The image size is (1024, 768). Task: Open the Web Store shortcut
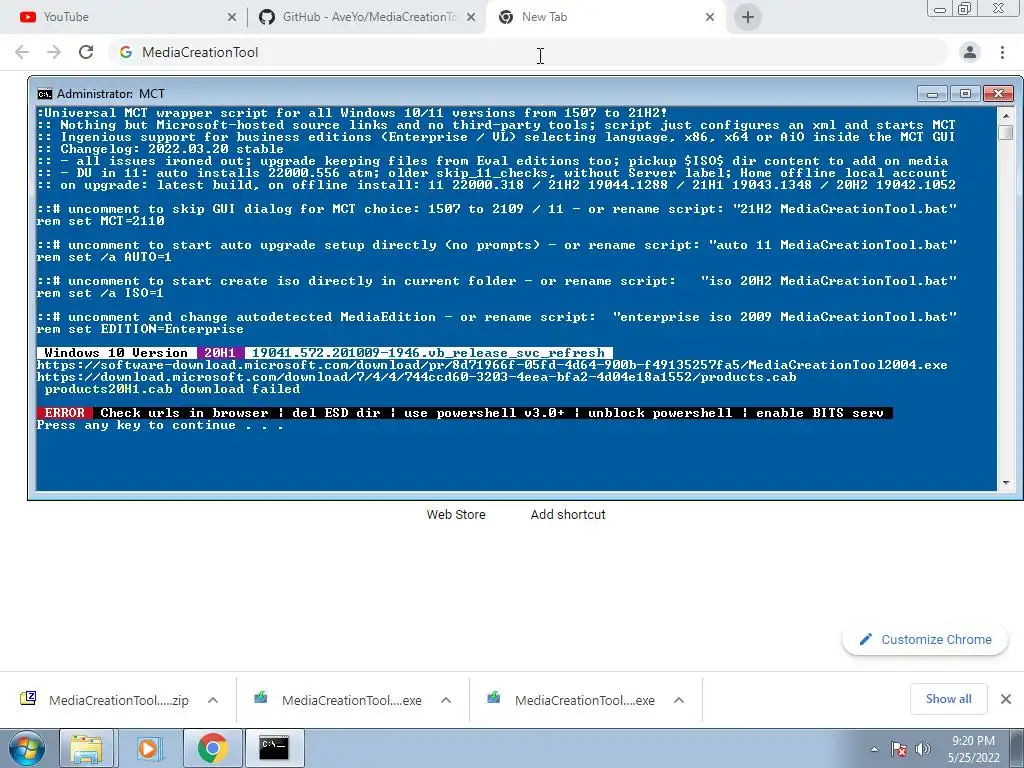(456, 515)
